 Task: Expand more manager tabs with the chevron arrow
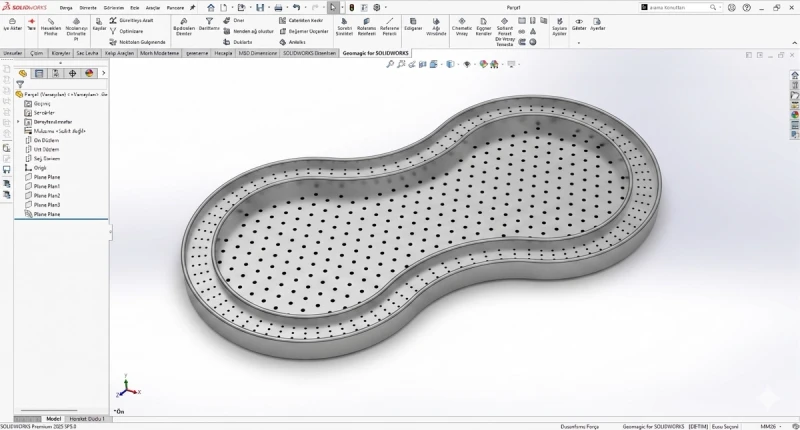(x=103, y=73)
